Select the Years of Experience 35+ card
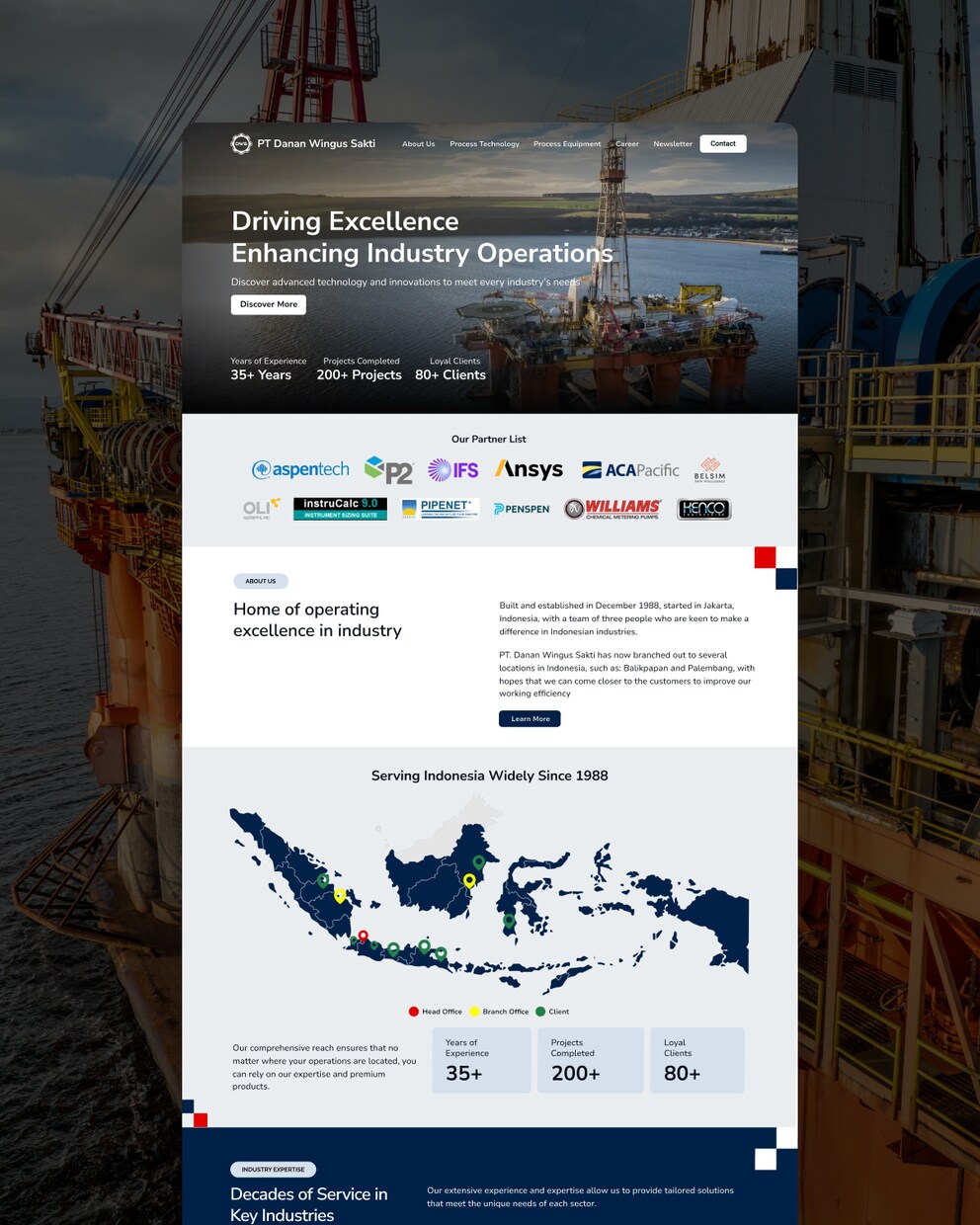Viewport: 980px width, 1225px height. (x=482, y=1060)
